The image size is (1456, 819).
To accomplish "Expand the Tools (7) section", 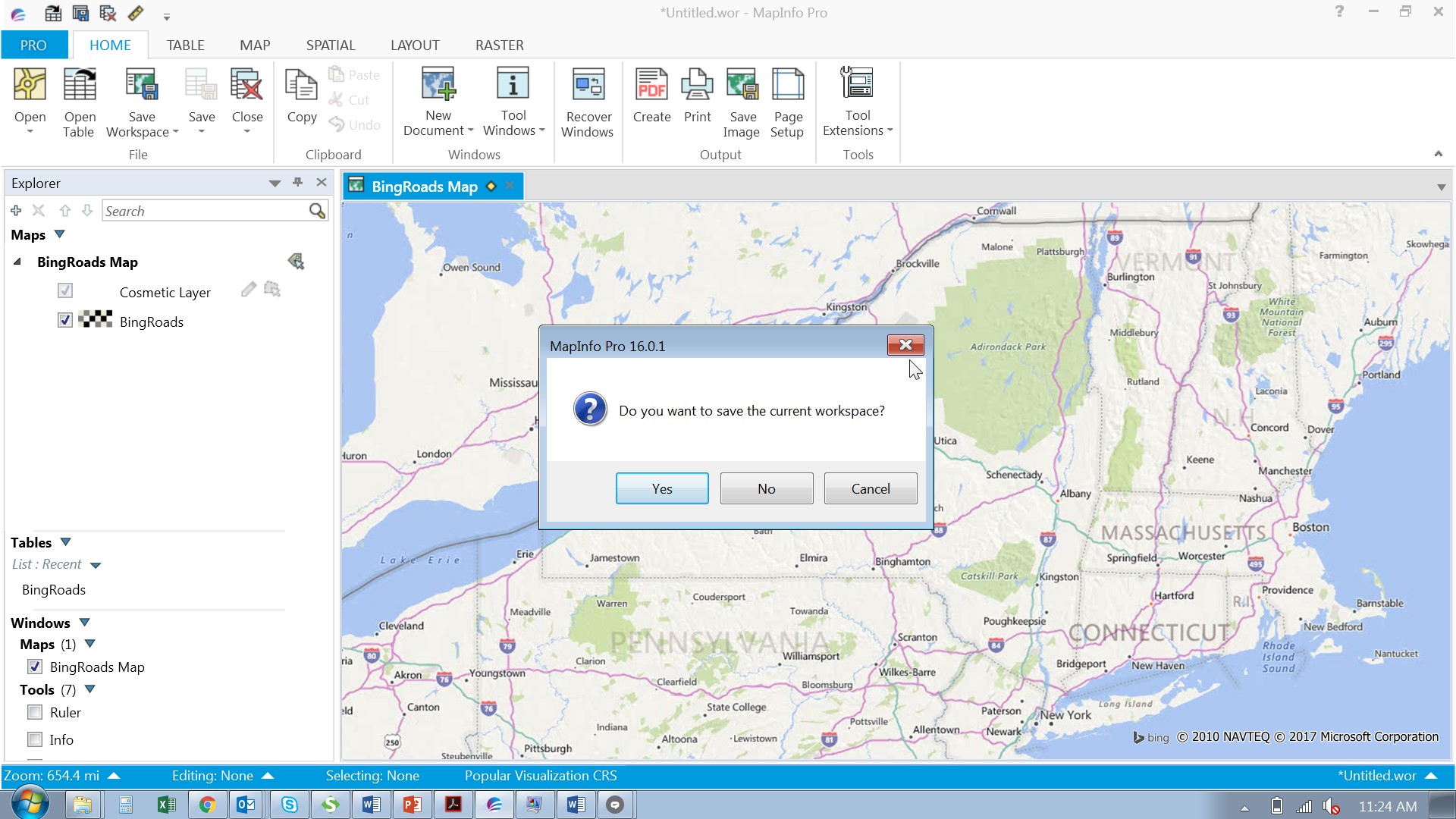I will (x=90, y=689).
